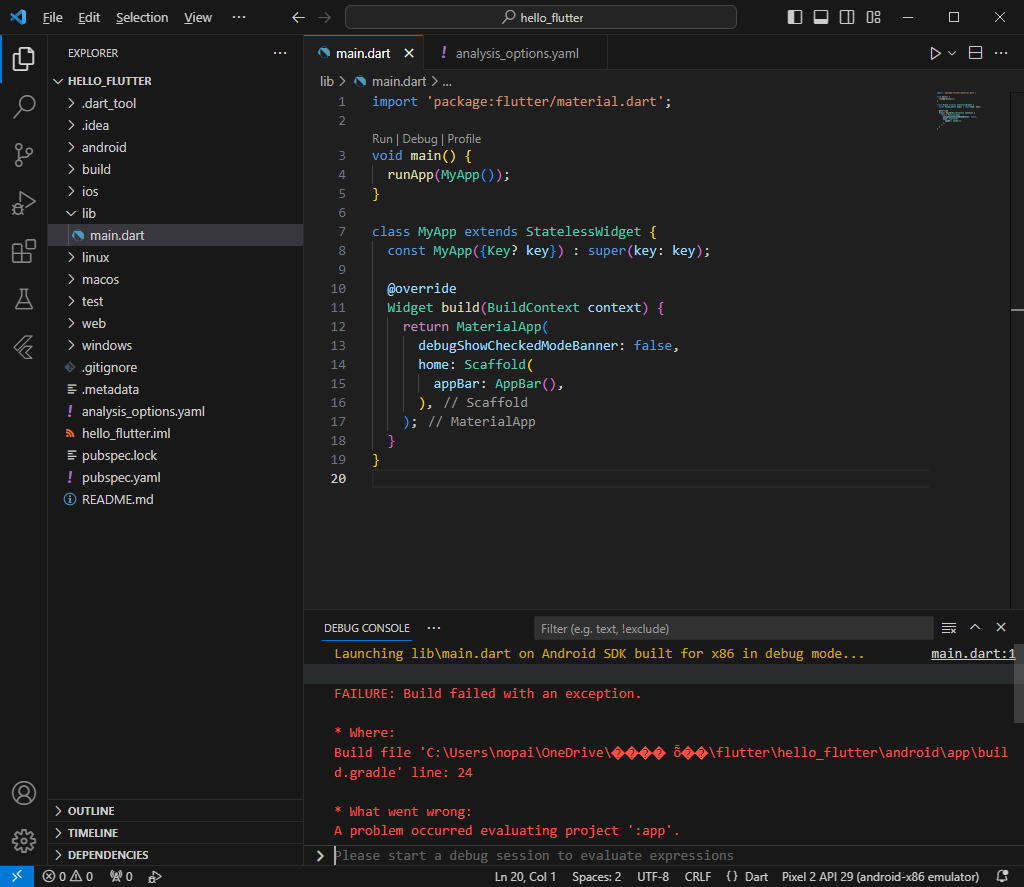Open the more menus ellipsis in title bar

point(239,18)
